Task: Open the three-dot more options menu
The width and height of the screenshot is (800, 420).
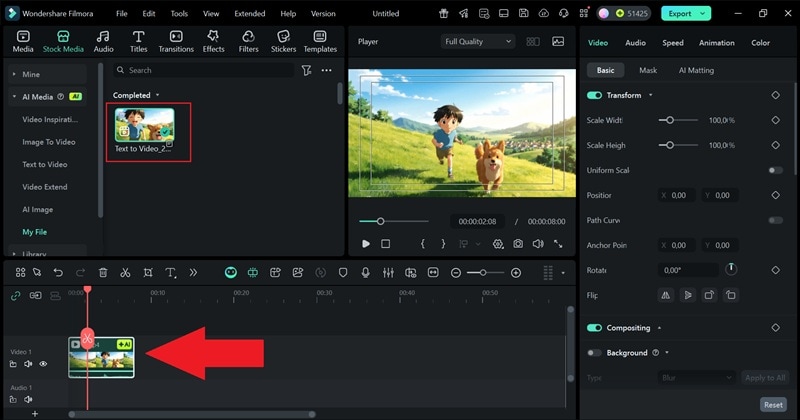Action: click(327, 70)
